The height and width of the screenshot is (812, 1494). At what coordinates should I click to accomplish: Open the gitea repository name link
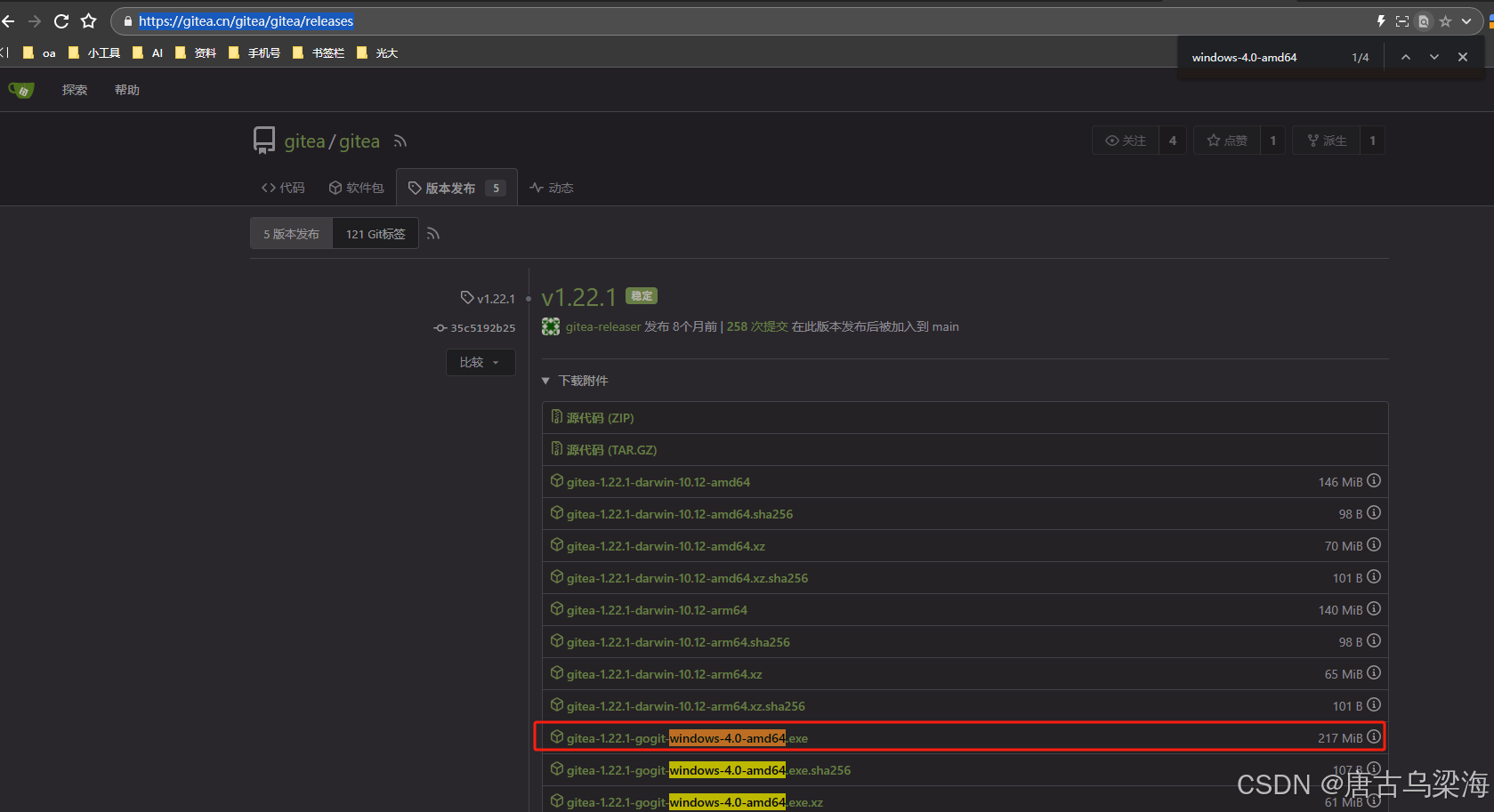[x=359, y=141]
